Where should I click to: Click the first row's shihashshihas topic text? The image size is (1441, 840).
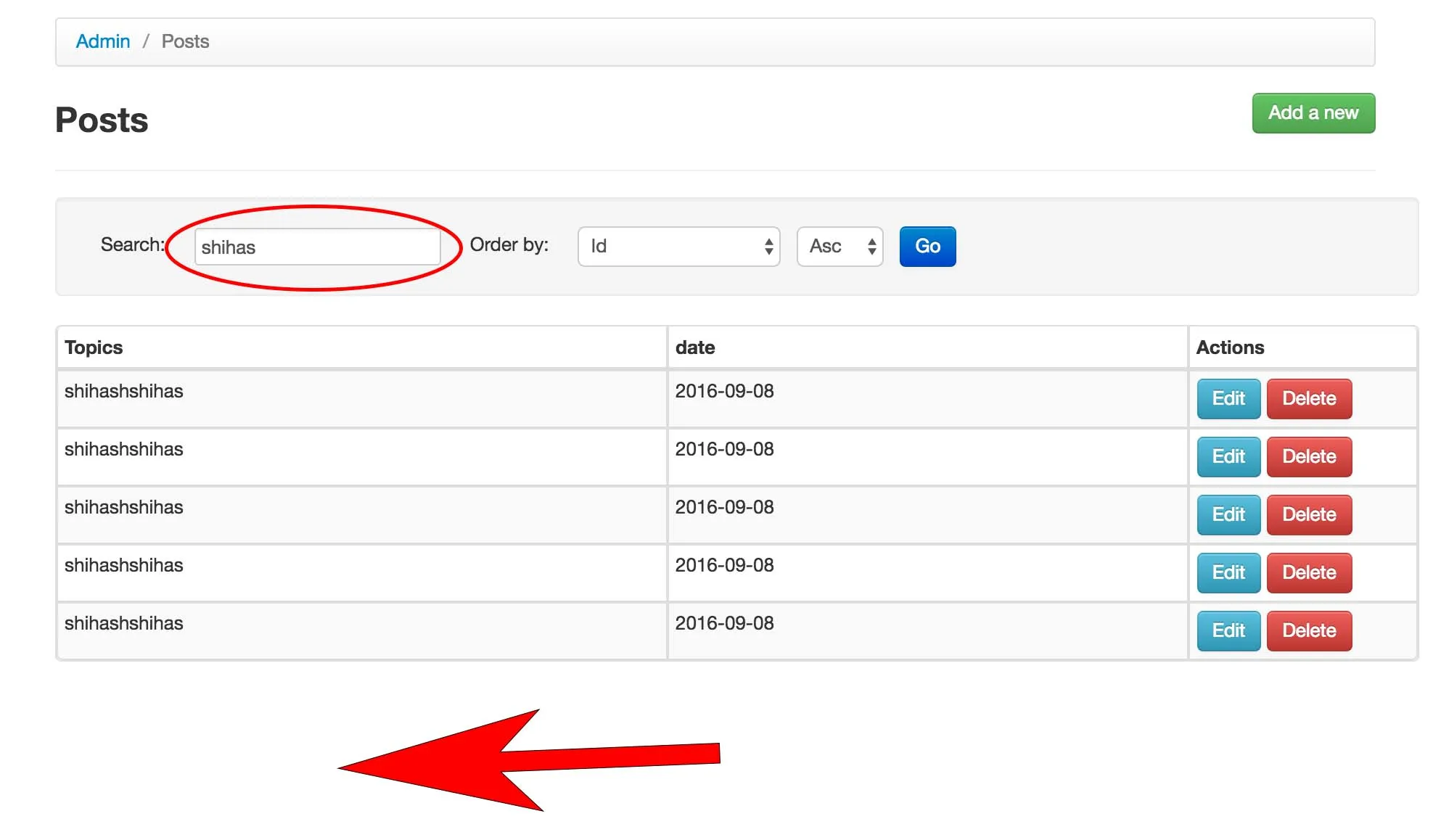(x=123, y=391)
